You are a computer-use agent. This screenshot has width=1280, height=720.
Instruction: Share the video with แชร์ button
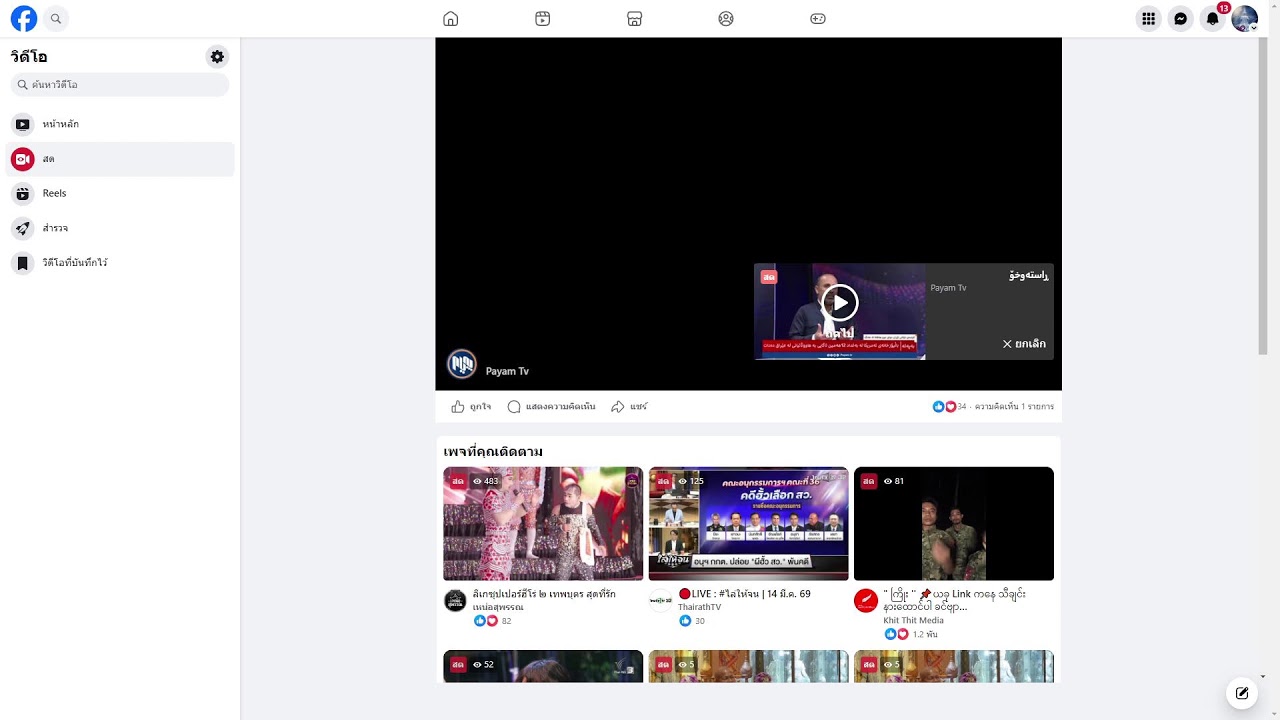pyautogui.click(x=629, y=407)
